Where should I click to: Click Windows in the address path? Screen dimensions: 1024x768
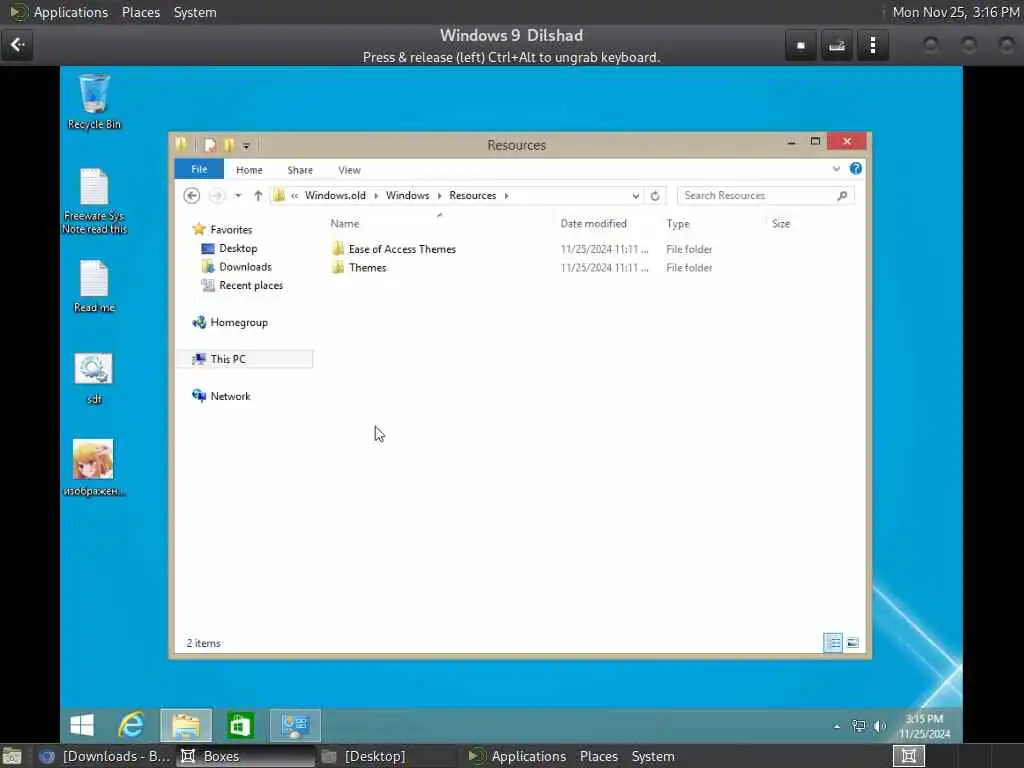(x=408, y=195)
